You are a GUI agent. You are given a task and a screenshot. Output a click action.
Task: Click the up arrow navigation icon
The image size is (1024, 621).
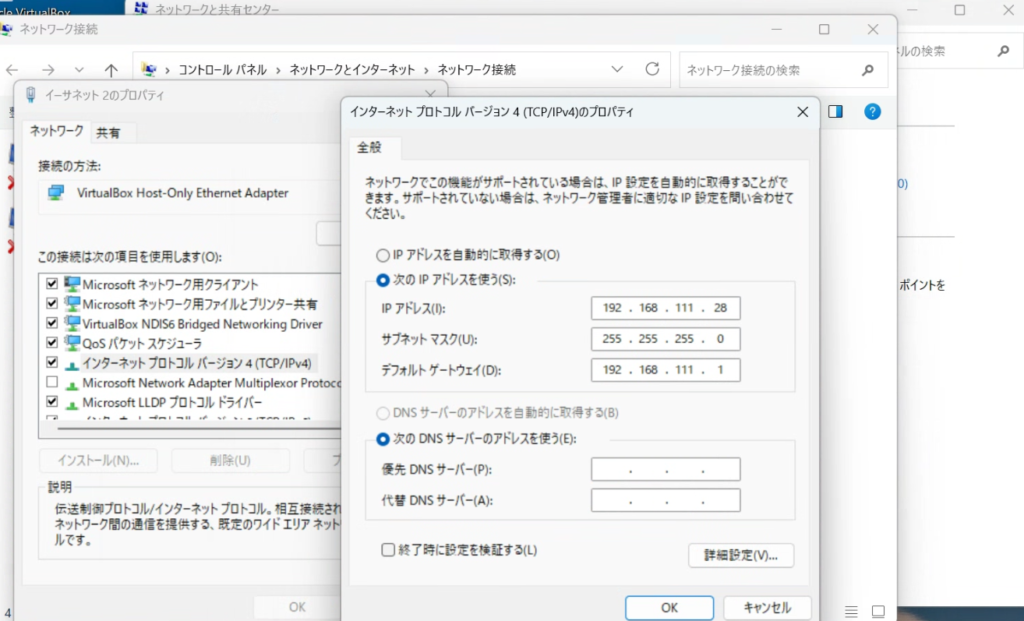[111, 70]
